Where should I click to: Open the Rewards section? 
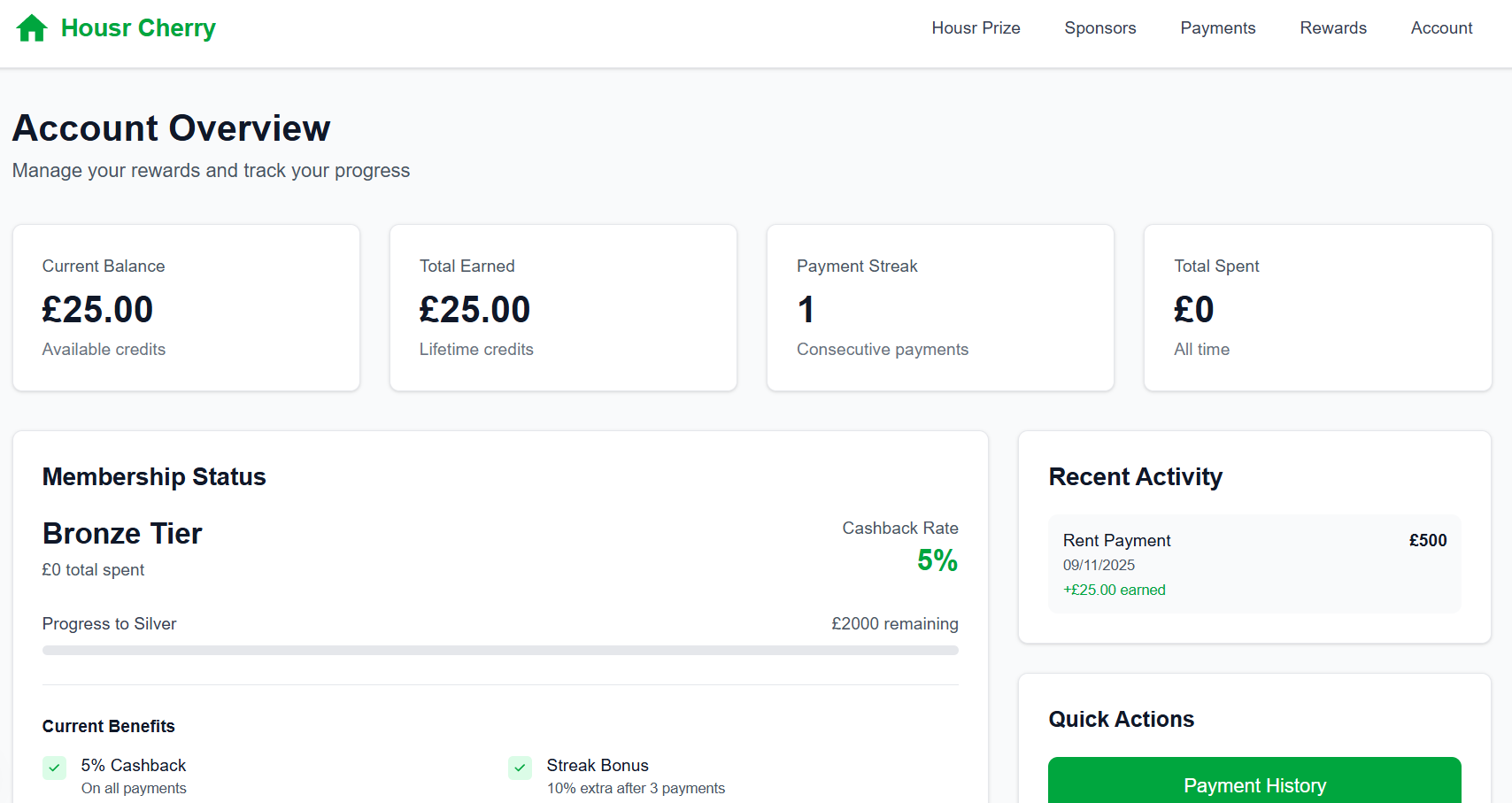click(1332, 28)
